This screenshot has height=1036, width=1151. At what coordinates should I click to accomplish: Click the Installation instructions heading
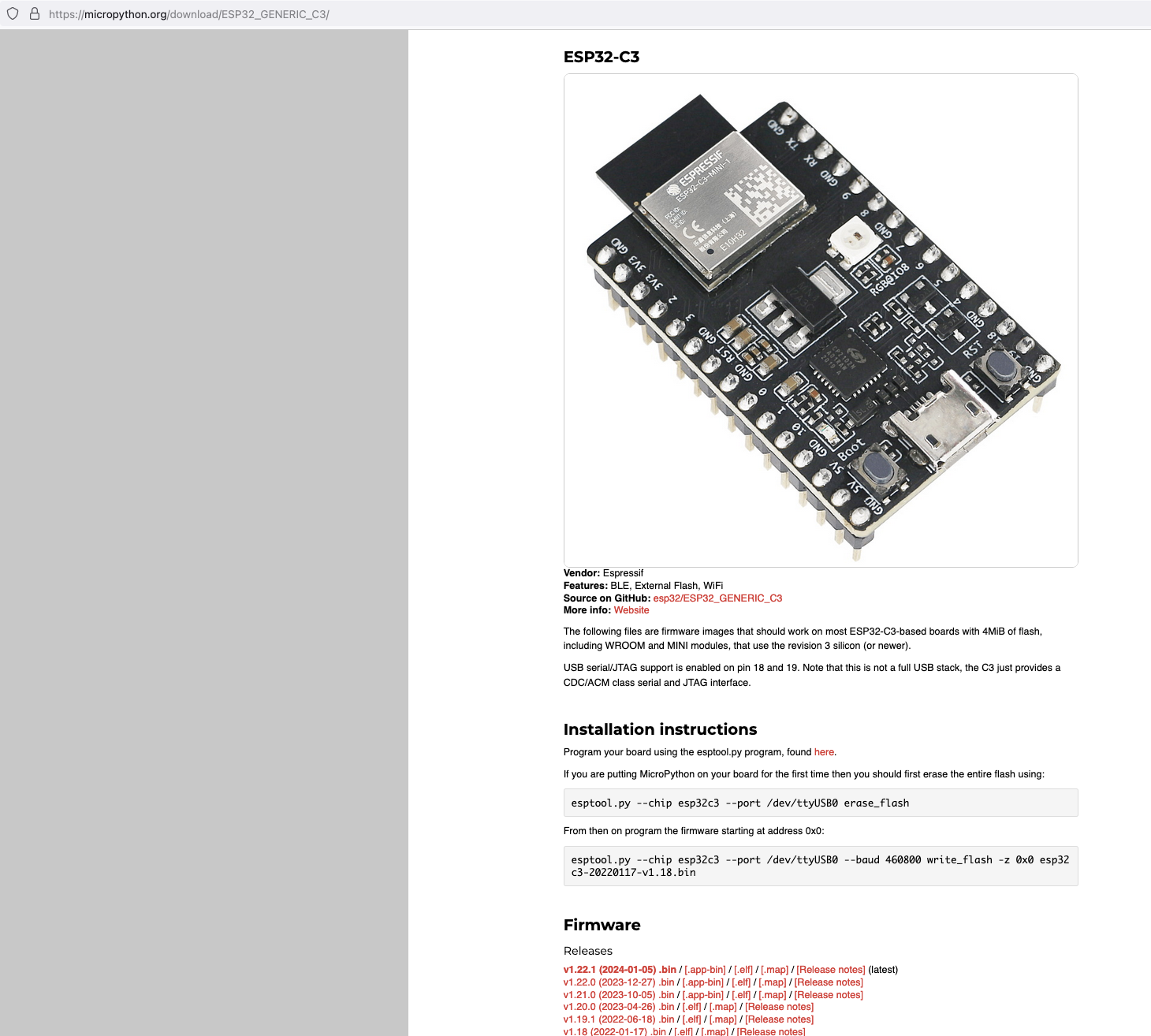660,729
